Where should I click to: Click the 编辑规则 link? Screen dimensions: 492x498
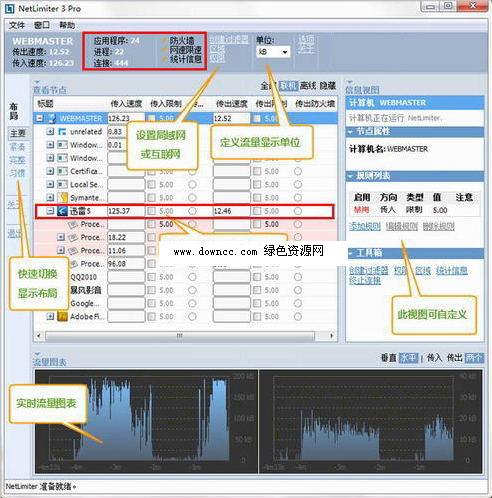point(402,227)
